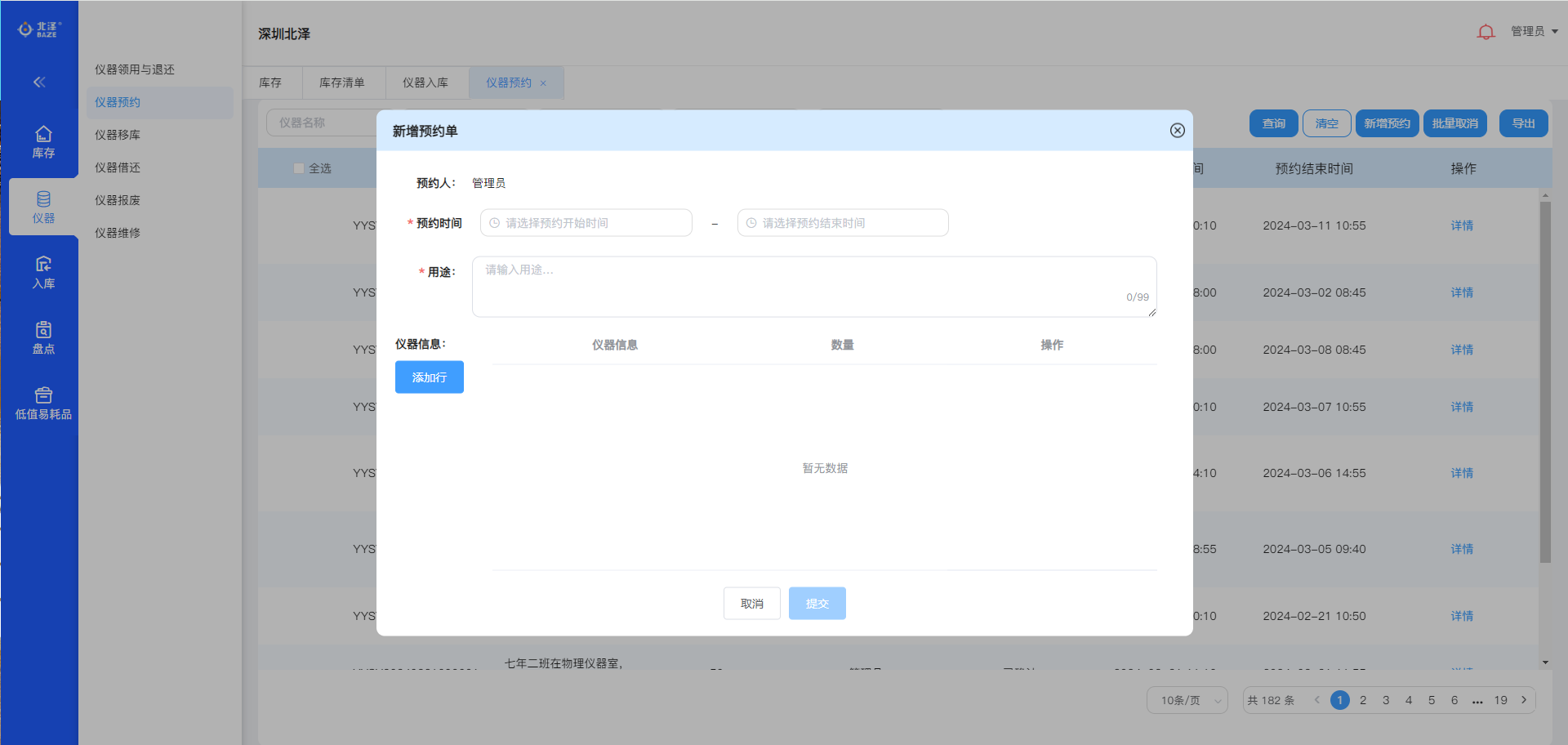Image resolution: width=1568 pixels, height=745 pixels.
Task: Open the reservation start time picker
Action: [x=586, y=223]
